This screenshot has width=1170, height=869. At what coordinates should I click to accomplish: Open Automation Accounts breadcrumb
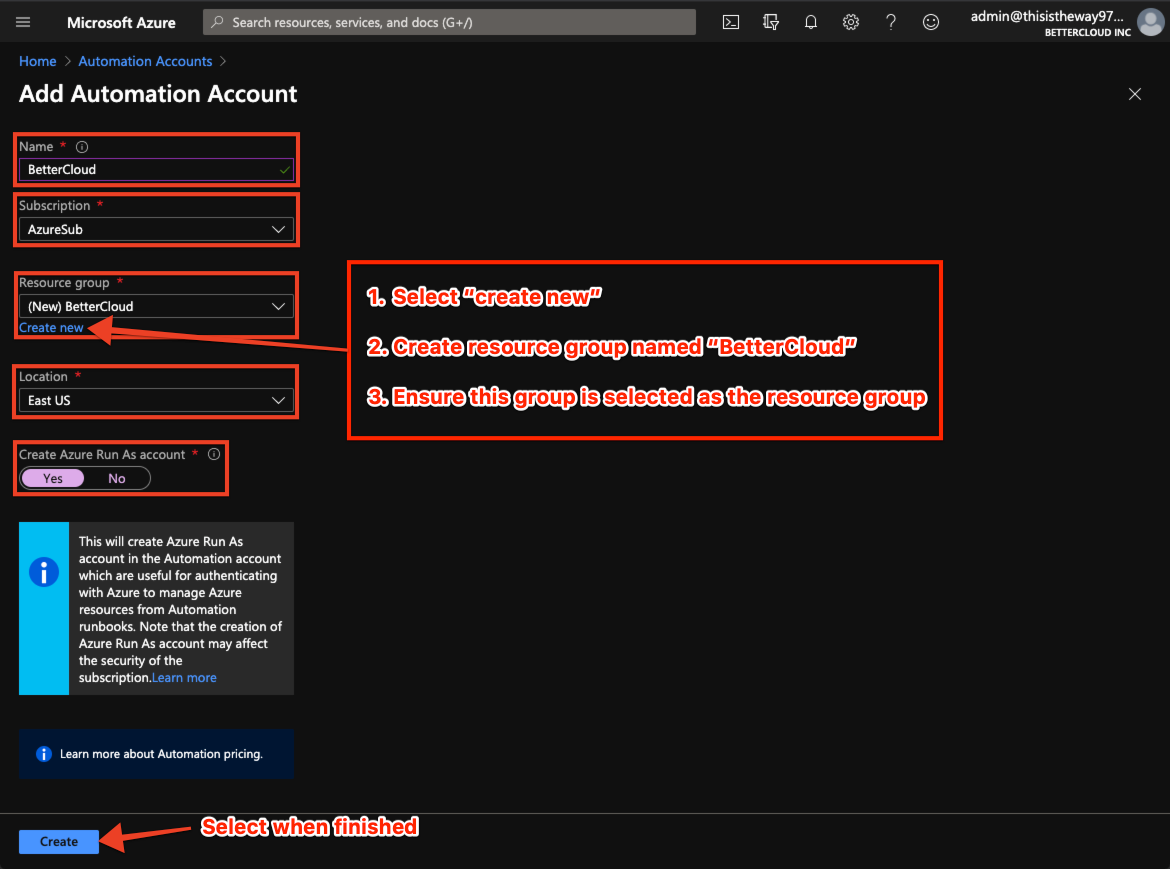144,61
